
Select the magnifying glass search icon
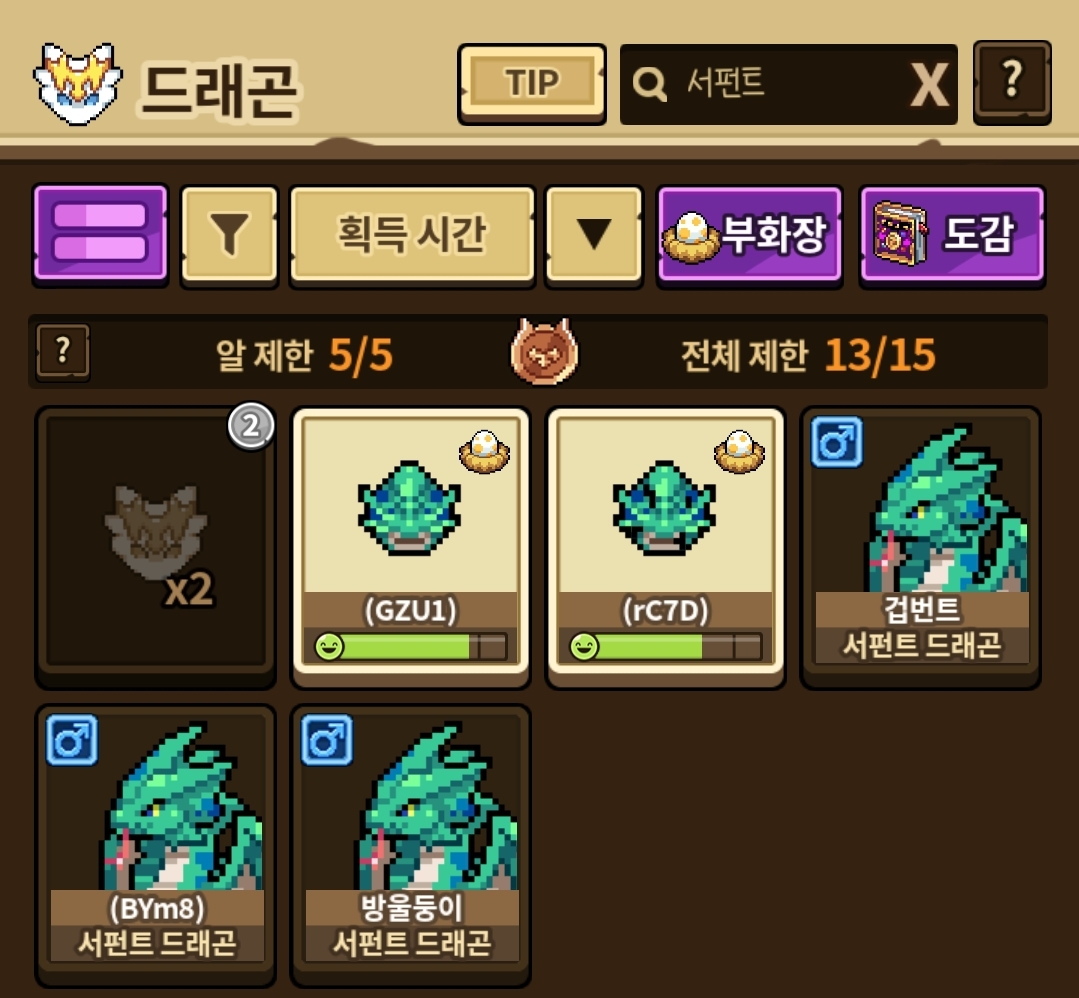[x=649, y=85]
